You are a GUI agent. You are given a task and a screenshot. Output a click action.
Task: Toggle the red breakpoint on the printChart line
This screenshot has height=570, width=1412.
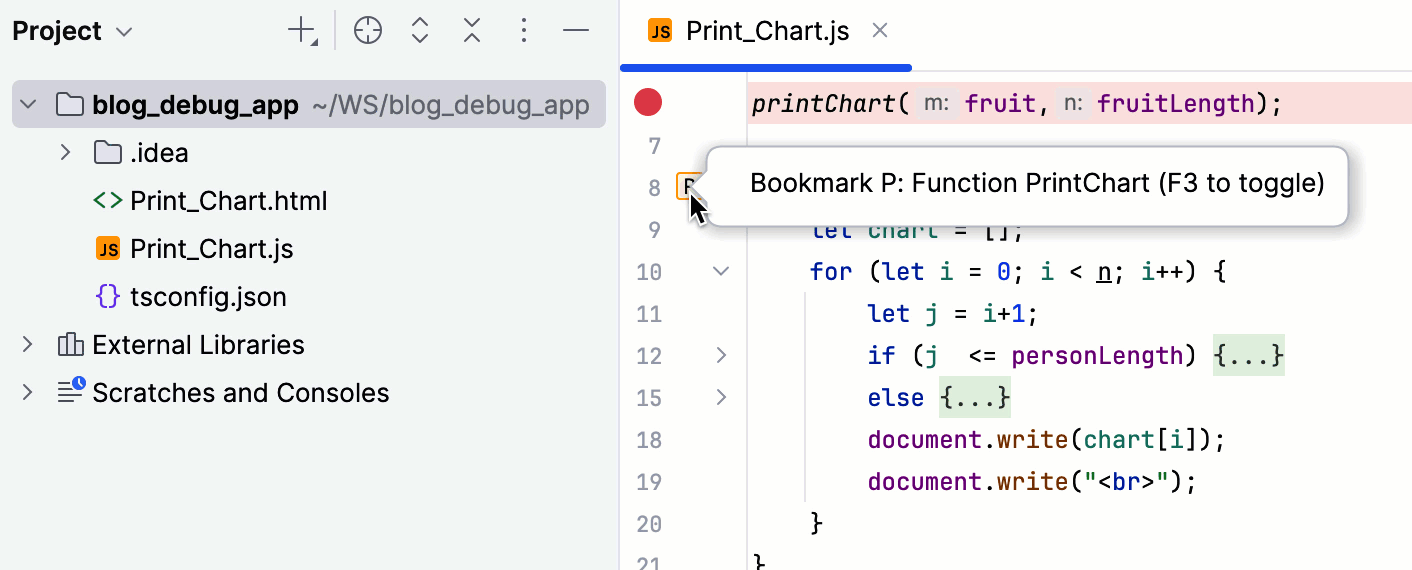[x=649, y=102]
